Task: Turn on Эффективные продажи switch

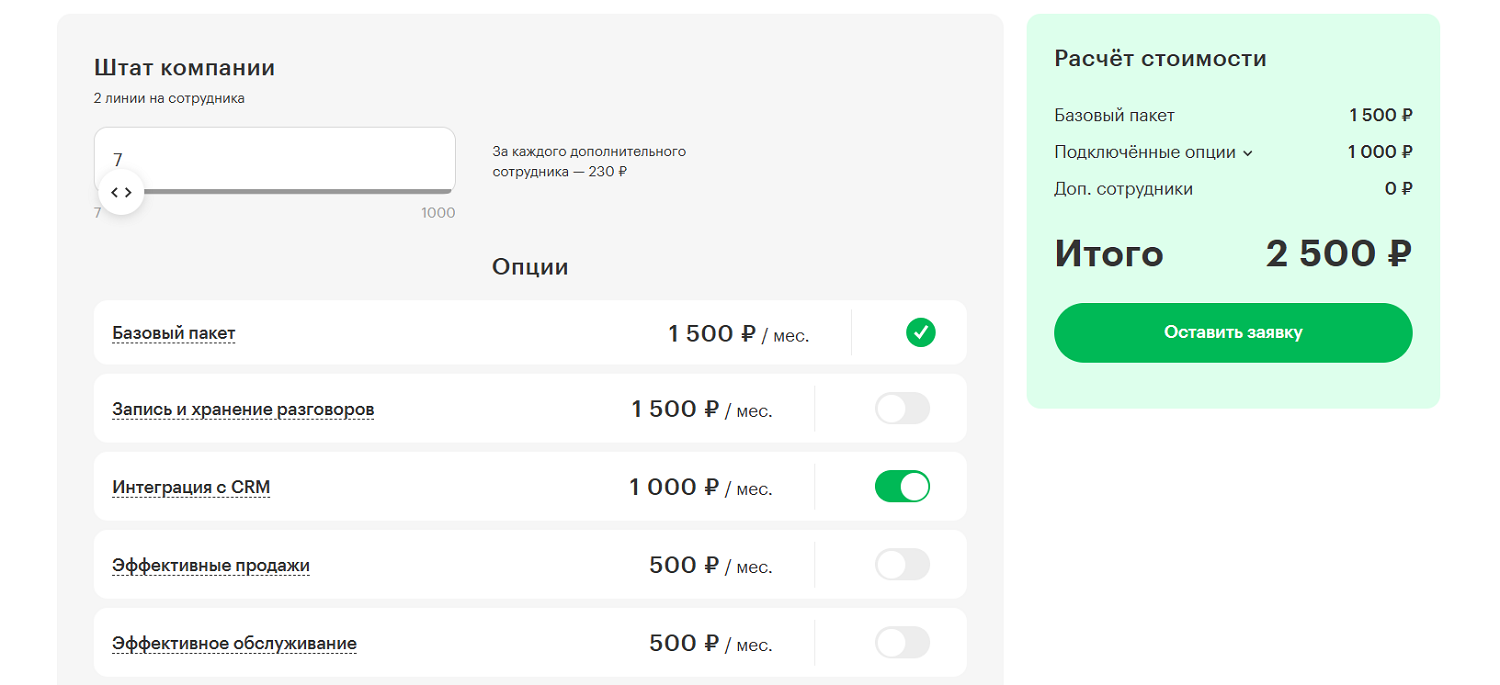Action: pyautogui.click(x=902, y=565)
